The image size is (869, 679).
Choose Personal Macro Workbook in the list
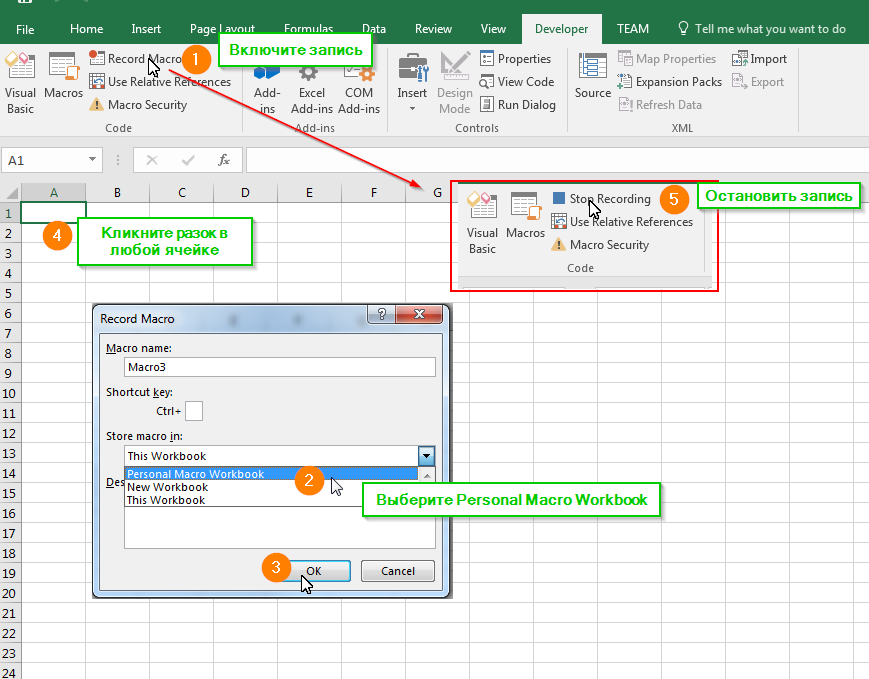coord(272,474)
